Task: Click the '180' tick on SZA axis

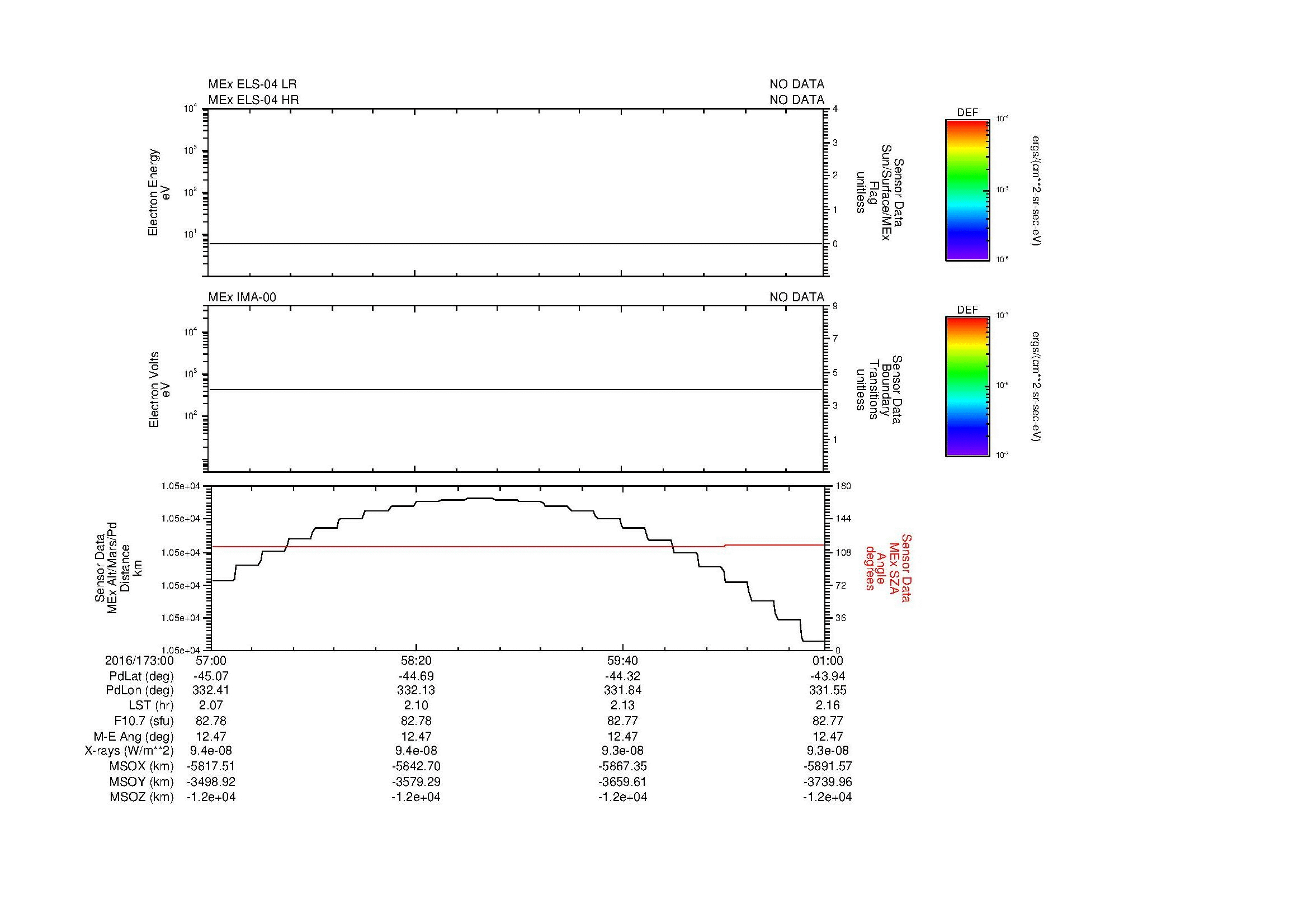Action: point(843,486)
